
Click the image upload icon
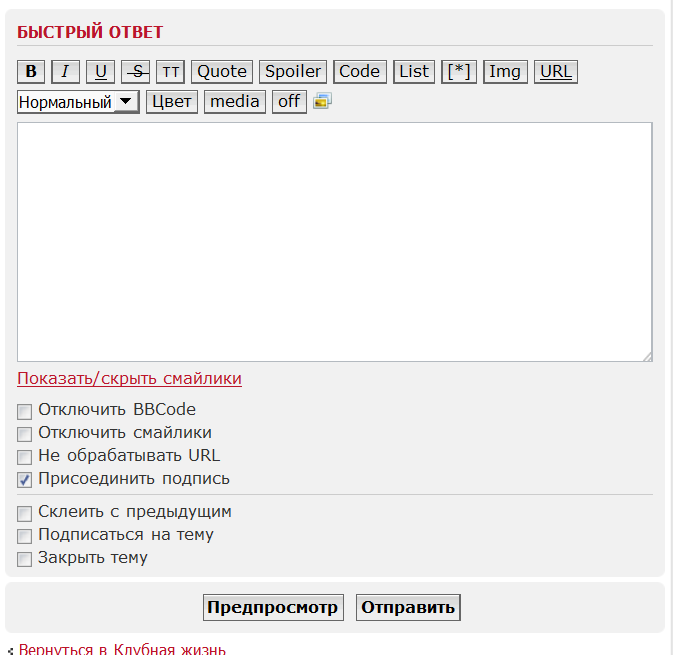322,101
